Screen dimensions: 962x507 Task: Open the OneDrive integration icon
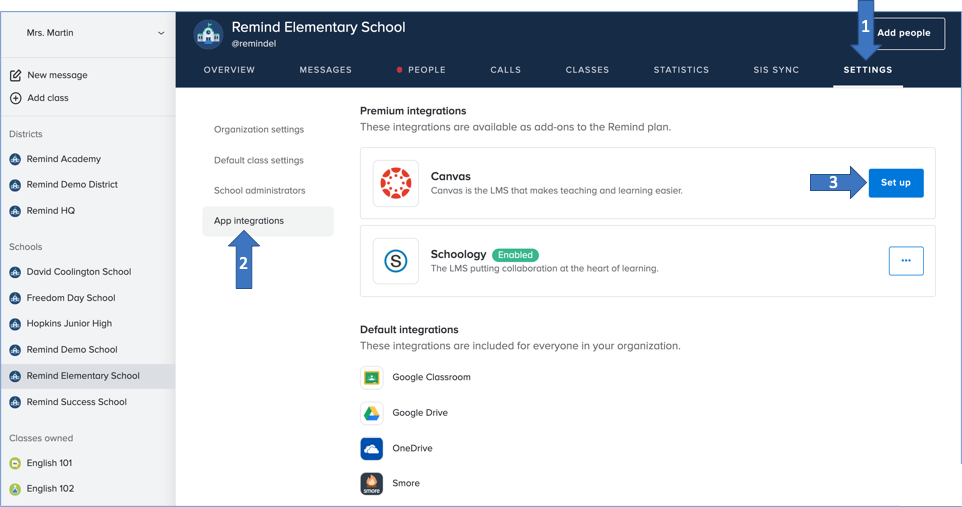pyautogui.click(x=371, y=448)
